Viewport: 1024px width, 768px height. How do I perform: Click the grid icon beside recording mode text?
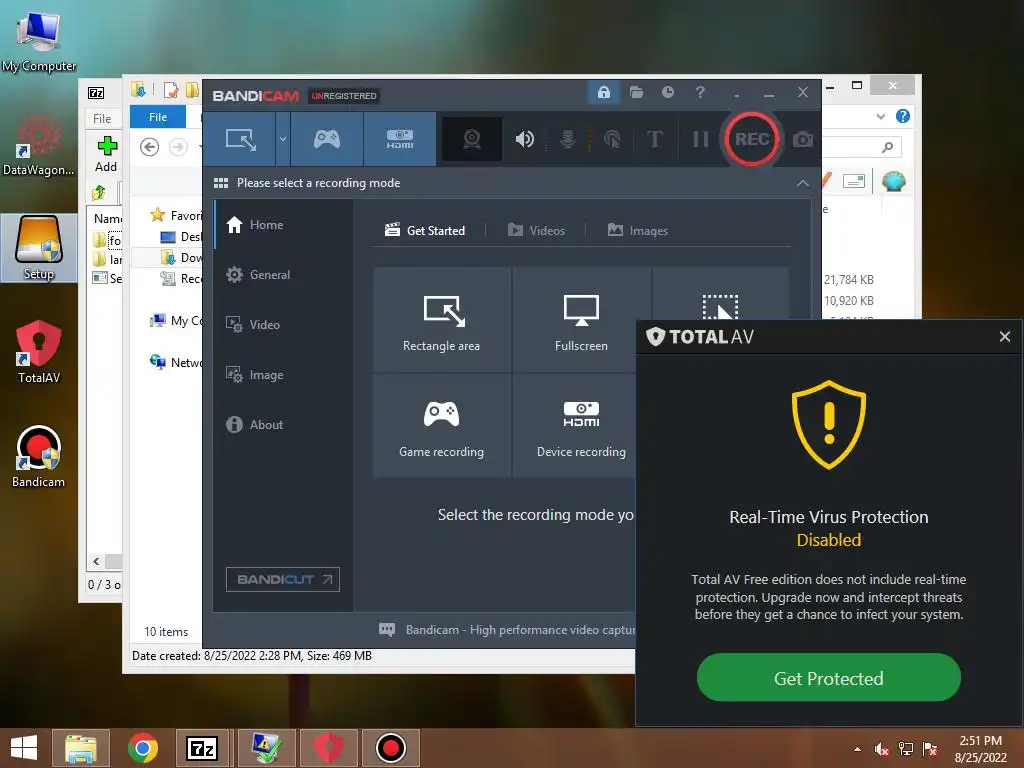point(221,183)
